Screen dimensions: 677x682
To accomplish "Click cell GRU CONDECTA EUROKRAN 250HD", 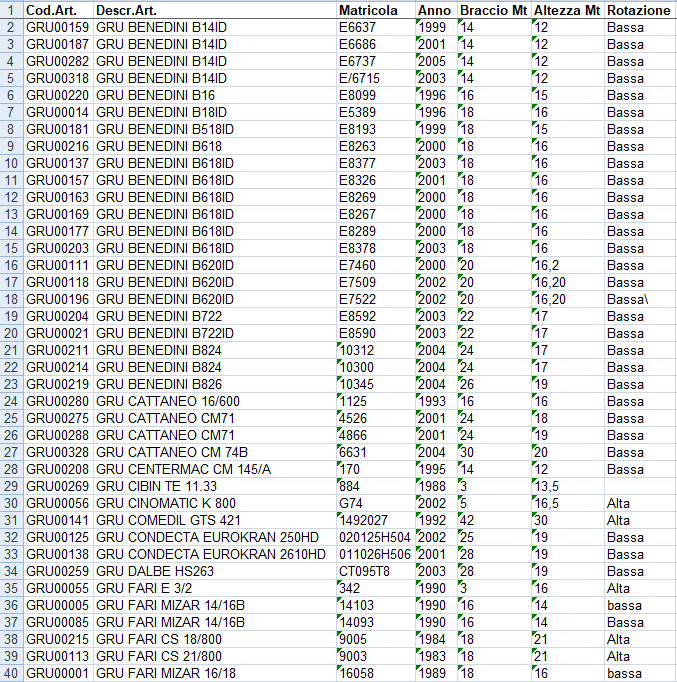I will click(215, 537).
